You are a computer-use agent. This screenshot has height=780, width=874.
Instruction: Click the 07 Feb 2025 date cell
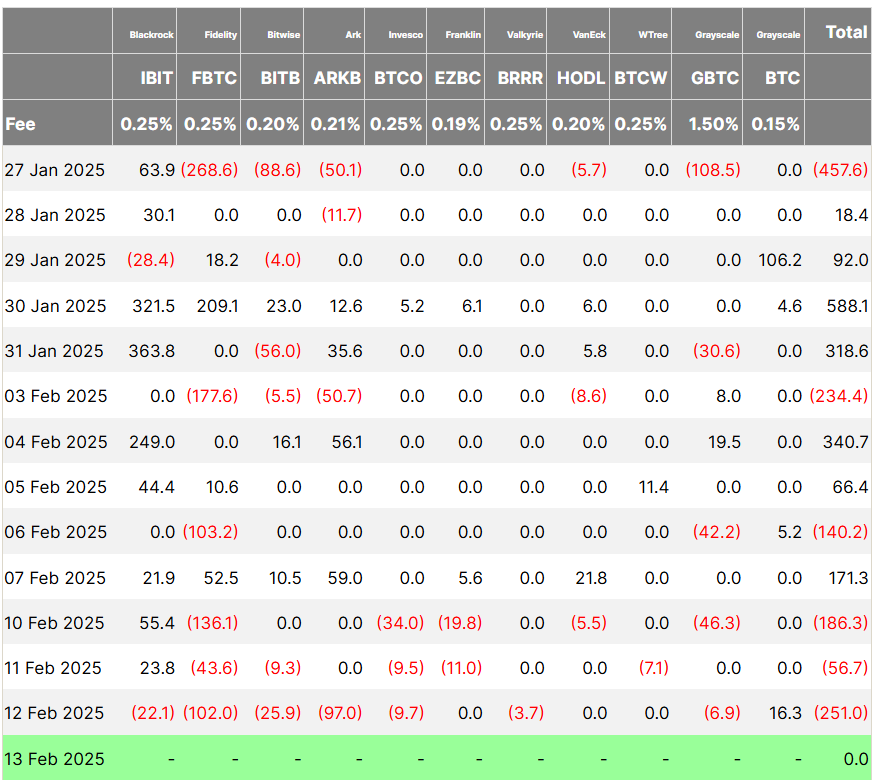(55, 578)
